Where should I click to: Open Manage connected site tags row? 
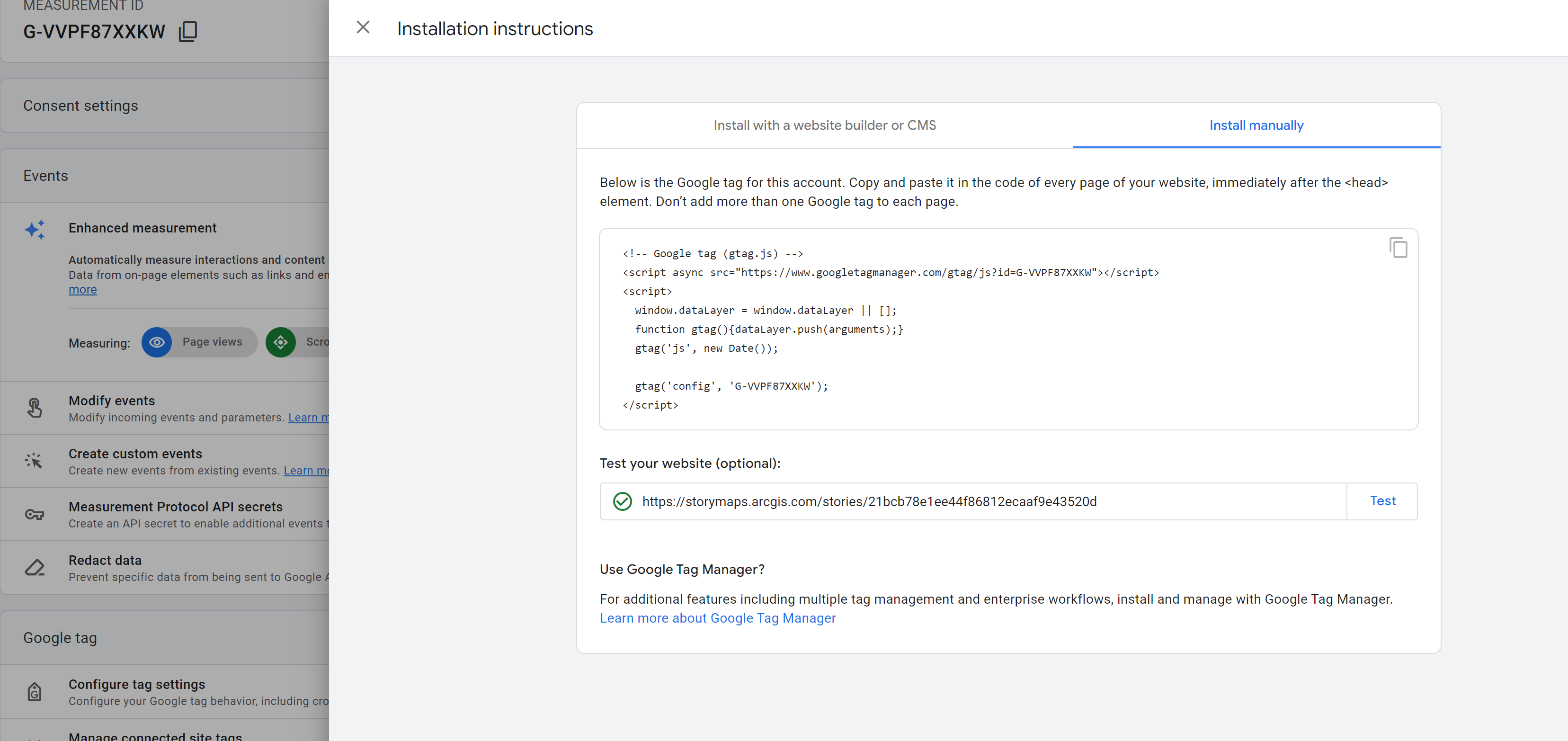click(x=164, y=731)
